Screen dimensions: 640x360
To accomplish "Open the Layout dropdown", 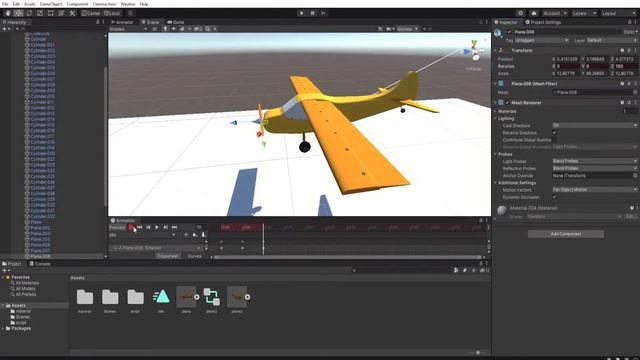I will [618, 13].
